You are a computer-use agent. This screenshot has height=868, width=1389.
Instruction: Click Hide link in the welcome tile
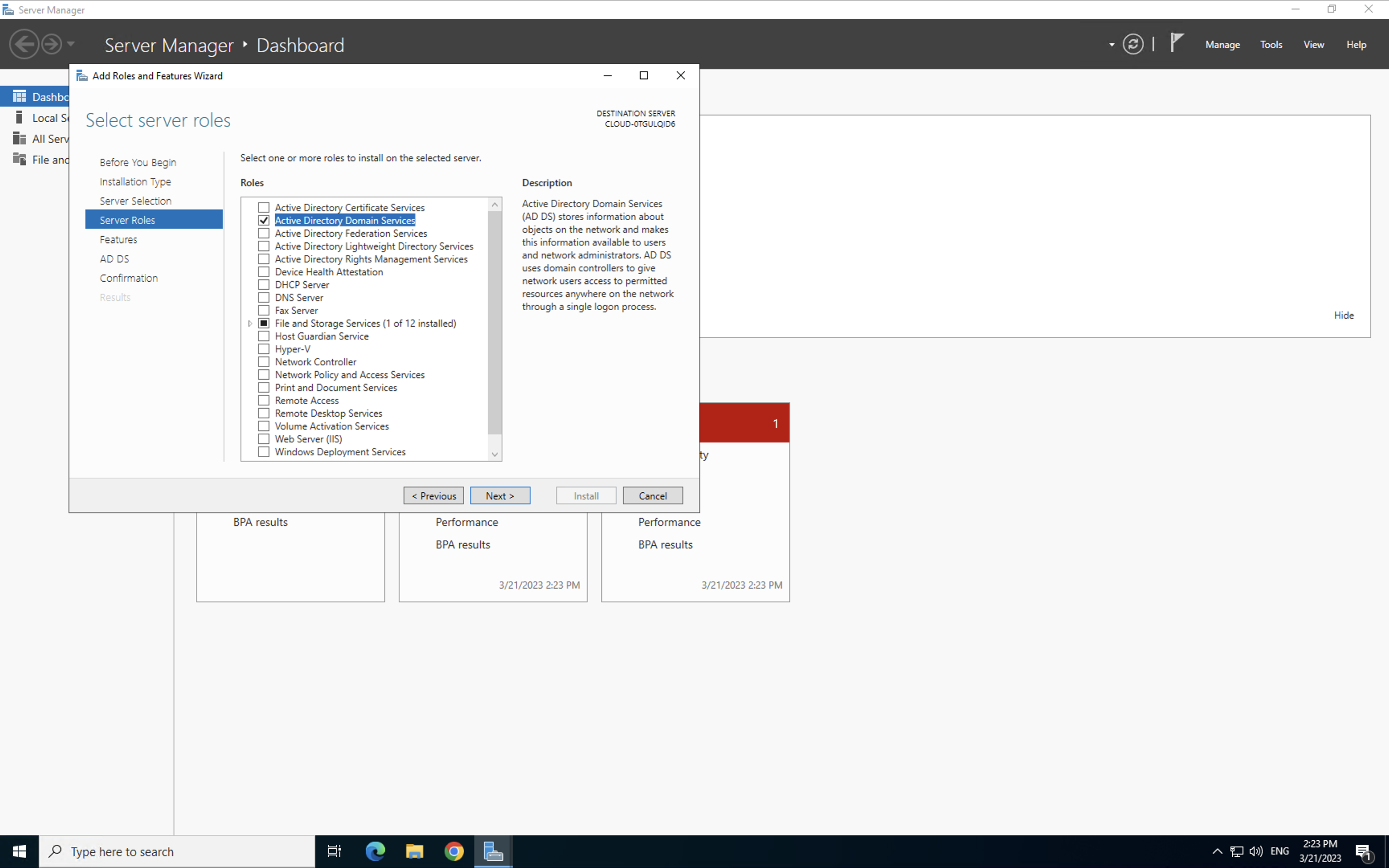(1344, 315)
